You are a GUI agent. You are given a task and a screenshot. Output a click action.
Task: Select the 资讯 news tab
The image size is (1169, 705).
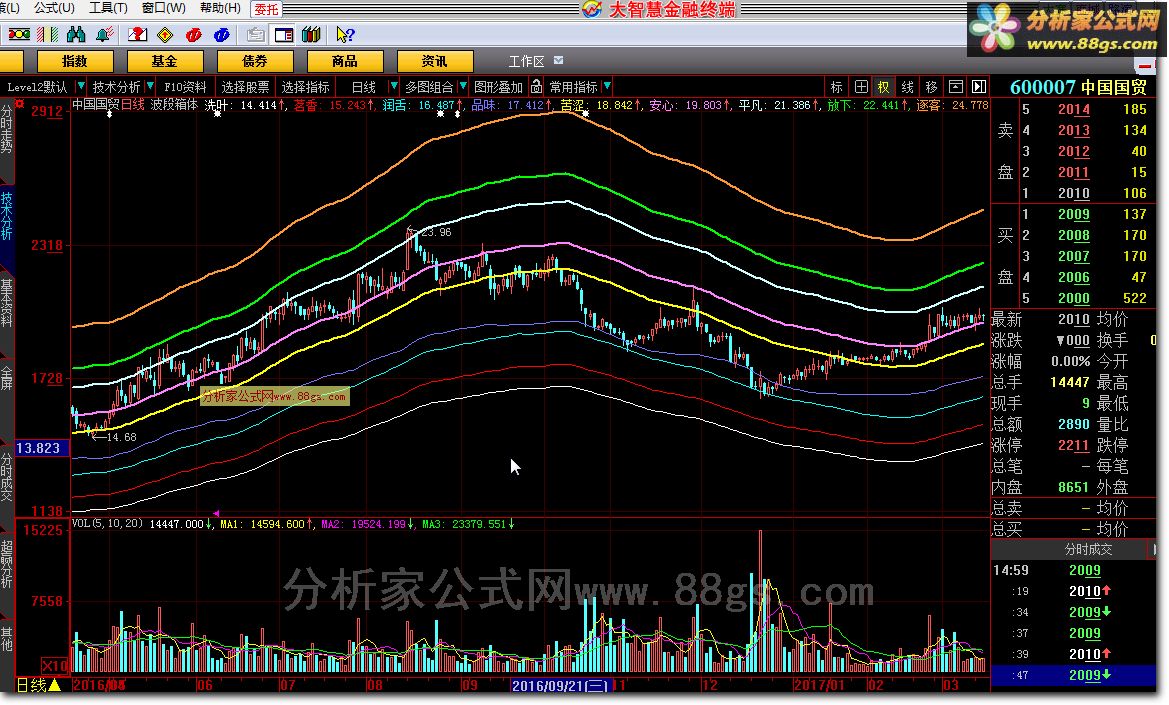coord(435,61)
